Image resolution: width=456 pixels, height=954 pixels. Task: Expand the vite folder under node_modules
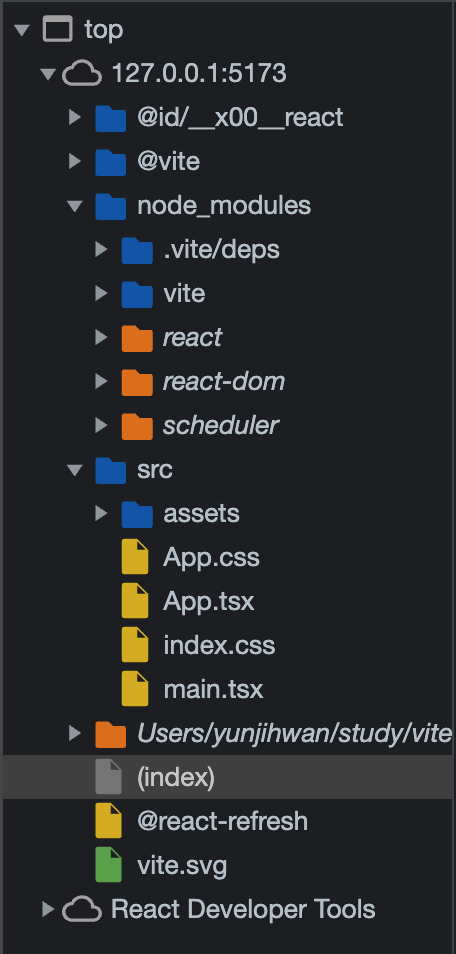[101, 293]
